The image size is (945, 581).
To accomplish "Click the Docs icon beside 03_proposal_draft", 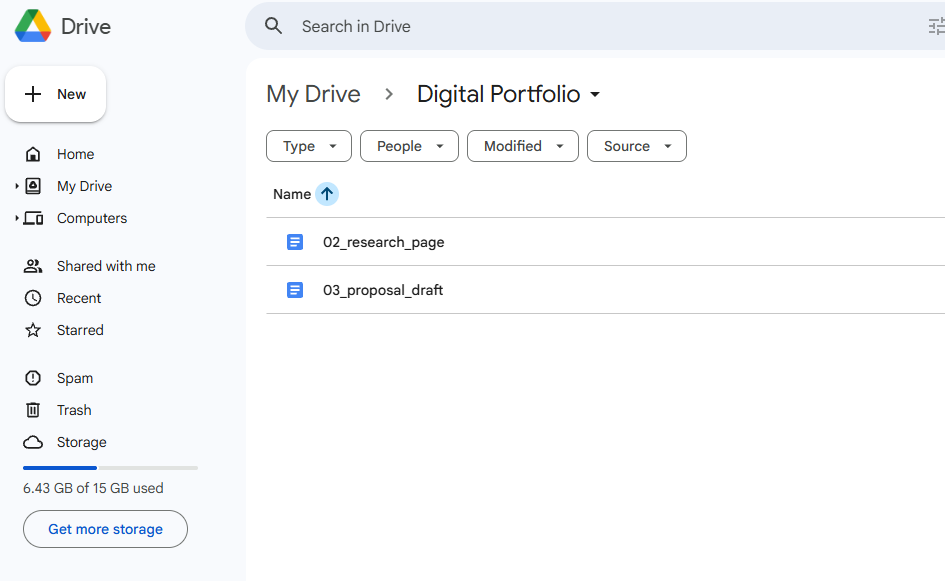I will tap(295, 290).
